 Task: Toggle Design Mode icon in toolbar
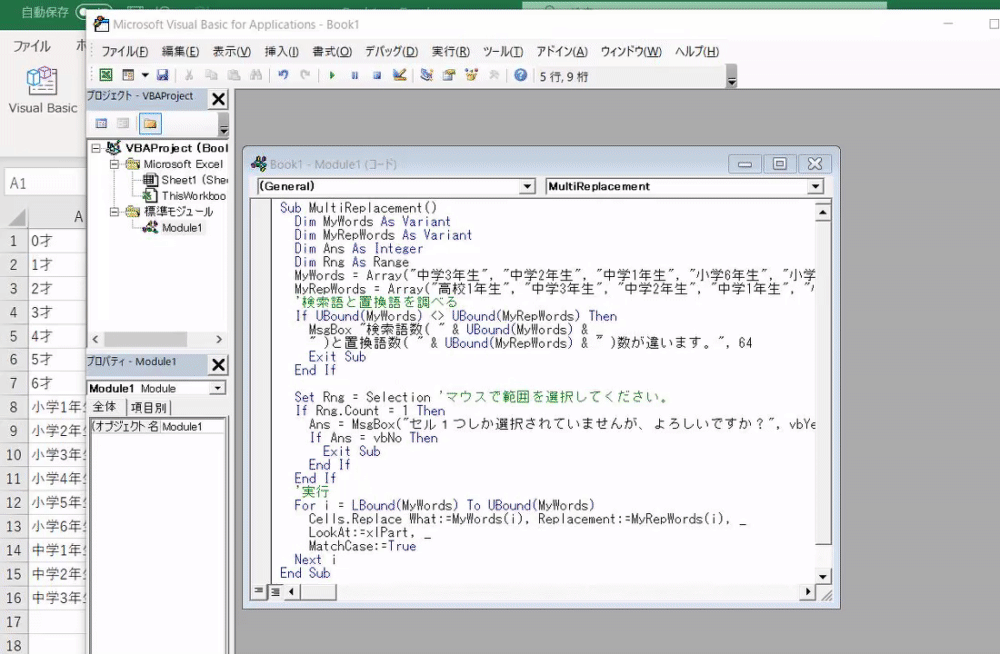400,75
